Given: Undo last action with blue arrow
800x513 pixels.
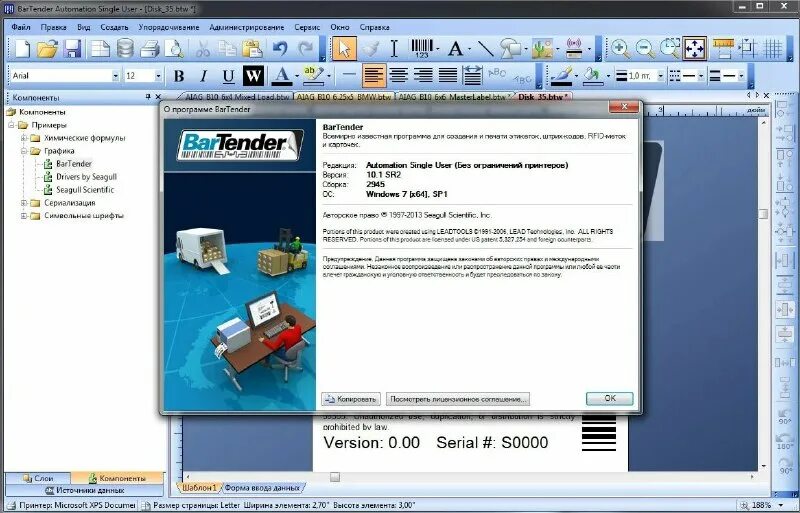Looking at the screenshot, I should (280, 49).
